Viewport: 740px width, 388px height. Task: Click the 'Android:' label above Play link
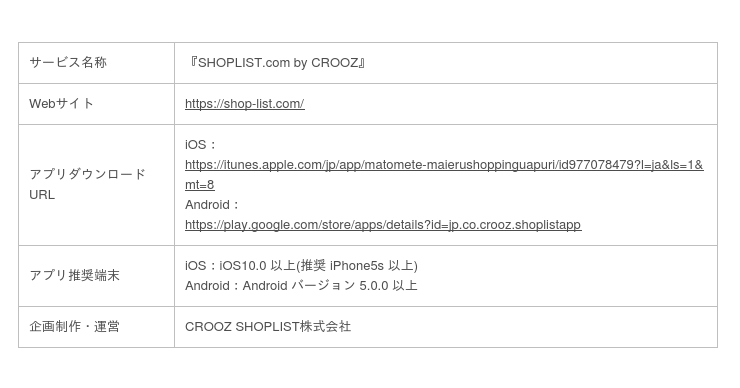click(x=212, y=205)
